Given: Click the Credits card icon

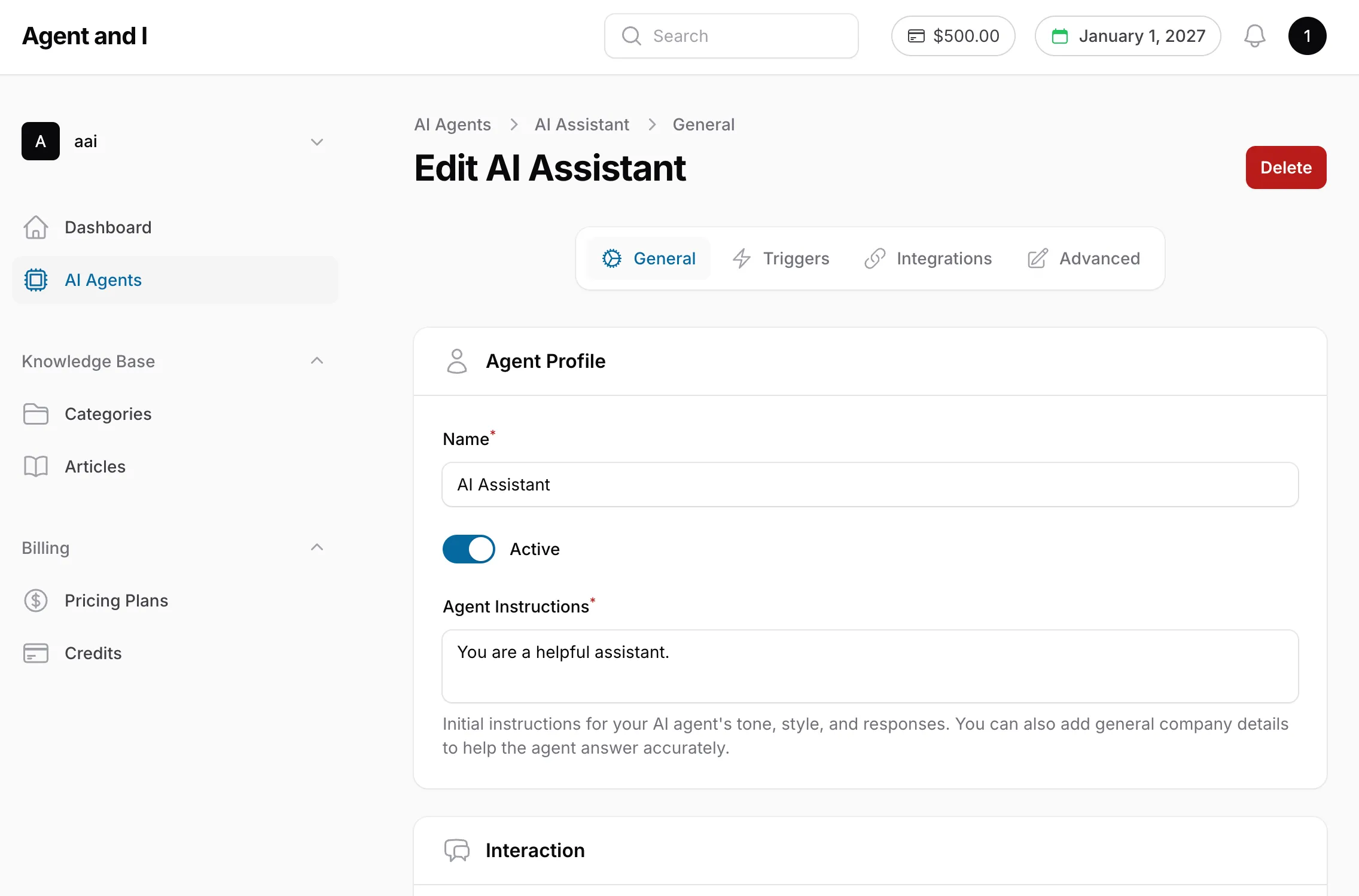Looking at the screenshot, I should tap(36, 653).
